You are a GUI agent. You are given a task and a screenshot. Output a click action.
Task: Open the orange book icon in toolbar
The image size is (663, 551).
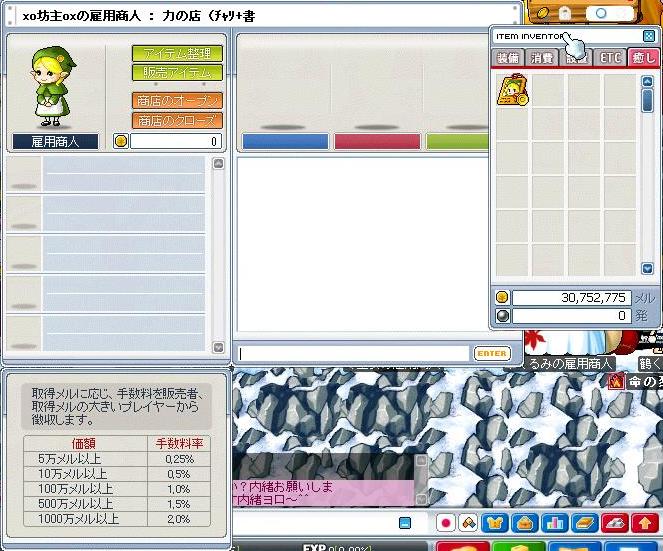pyautogui.click(x=585, y=523)
